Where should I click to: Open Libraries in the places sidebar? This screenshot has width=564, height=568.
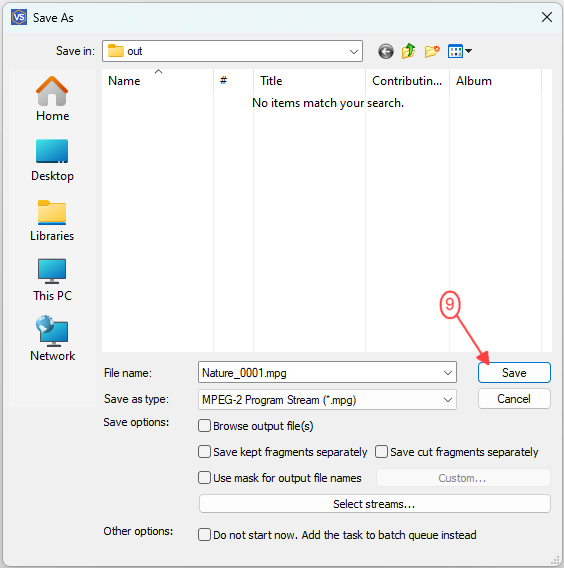coord(52,220)
